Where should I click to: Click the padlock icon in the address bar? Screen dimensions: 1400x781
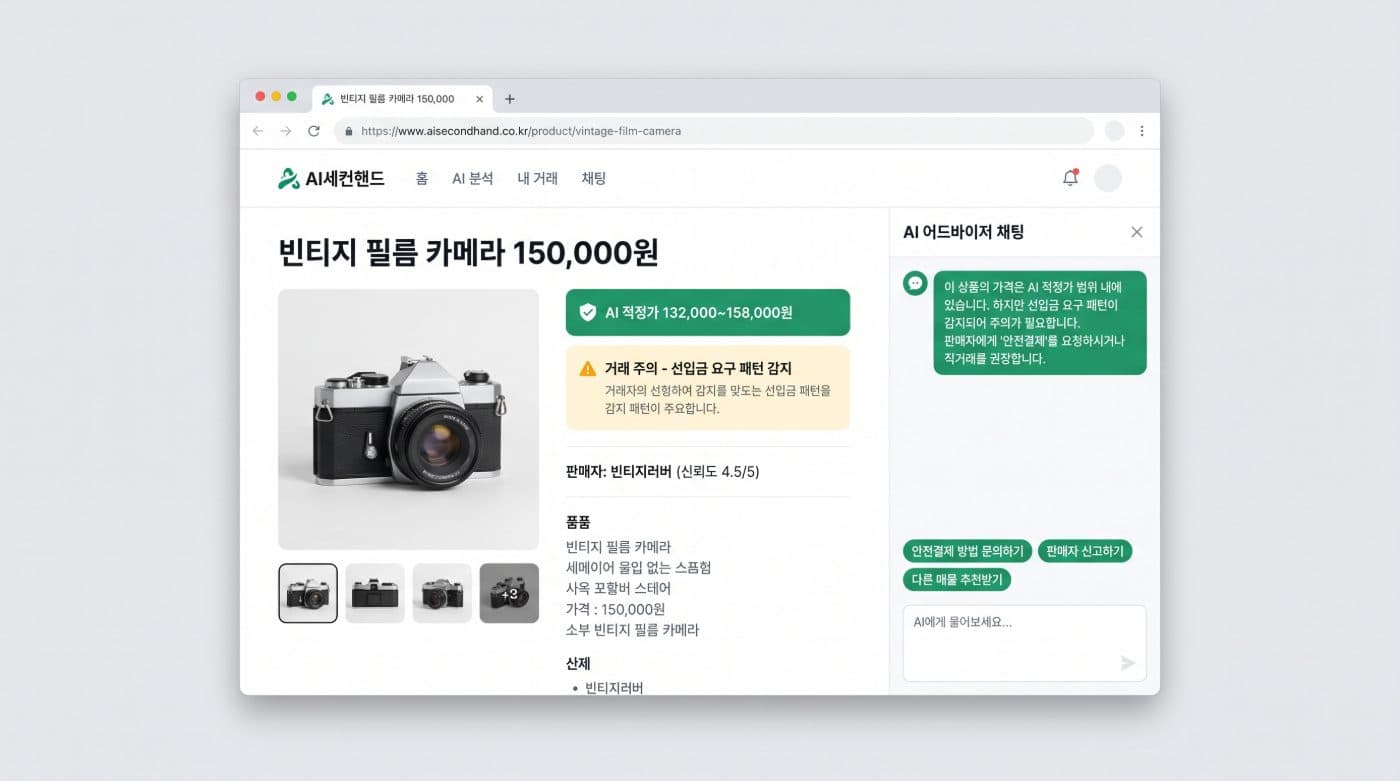tap(349, 131)
